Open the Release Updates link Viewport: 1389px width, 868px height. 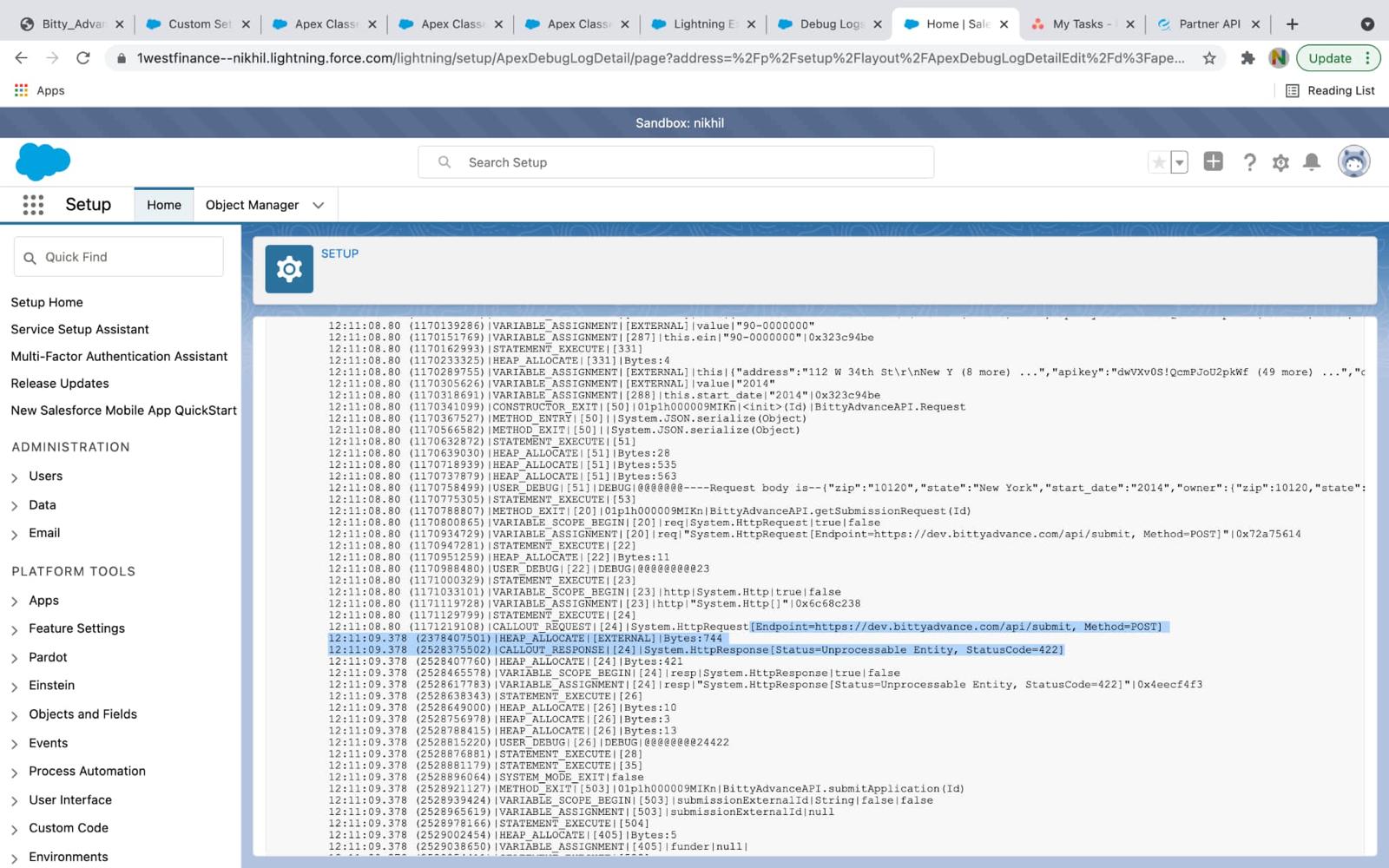[x=60, y=384]
